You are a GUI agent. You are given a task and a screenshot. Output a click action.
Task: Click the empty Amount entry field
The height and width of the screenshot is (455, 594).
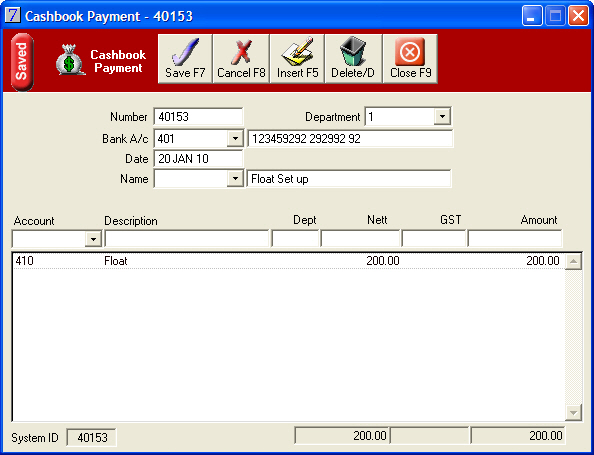click(515, 239)
